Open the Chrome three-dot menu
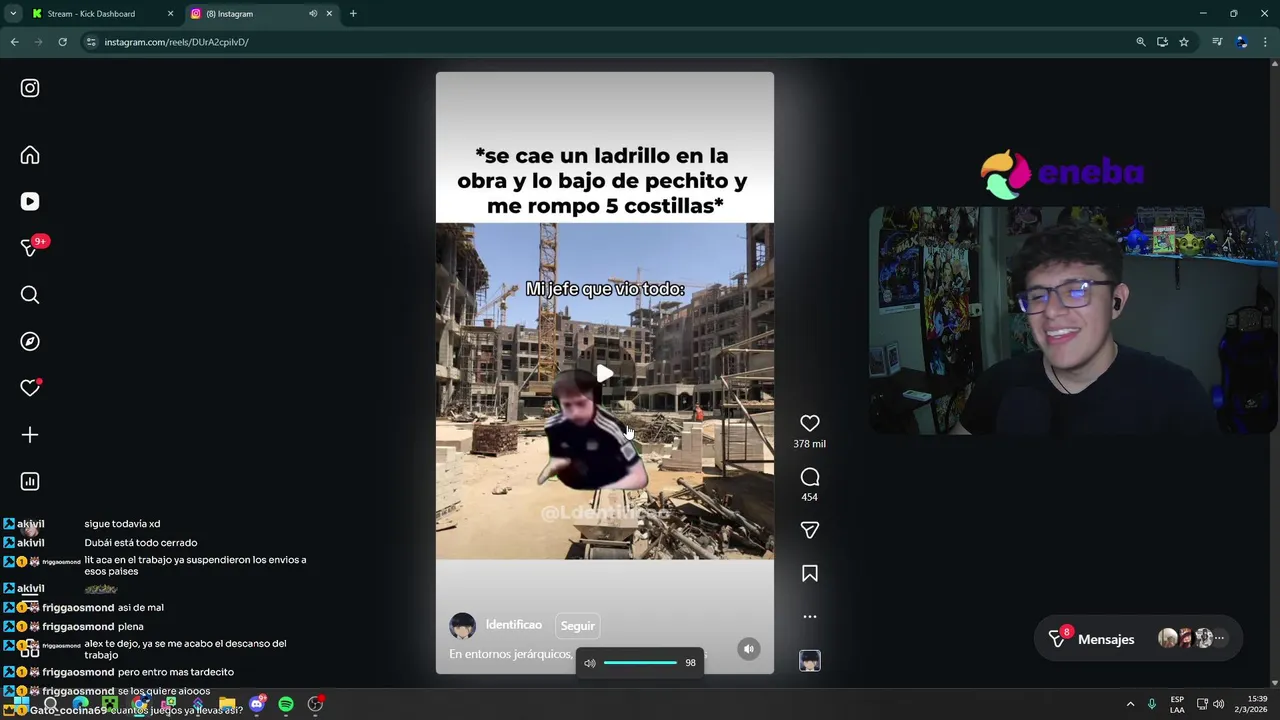 [1266, 42]
